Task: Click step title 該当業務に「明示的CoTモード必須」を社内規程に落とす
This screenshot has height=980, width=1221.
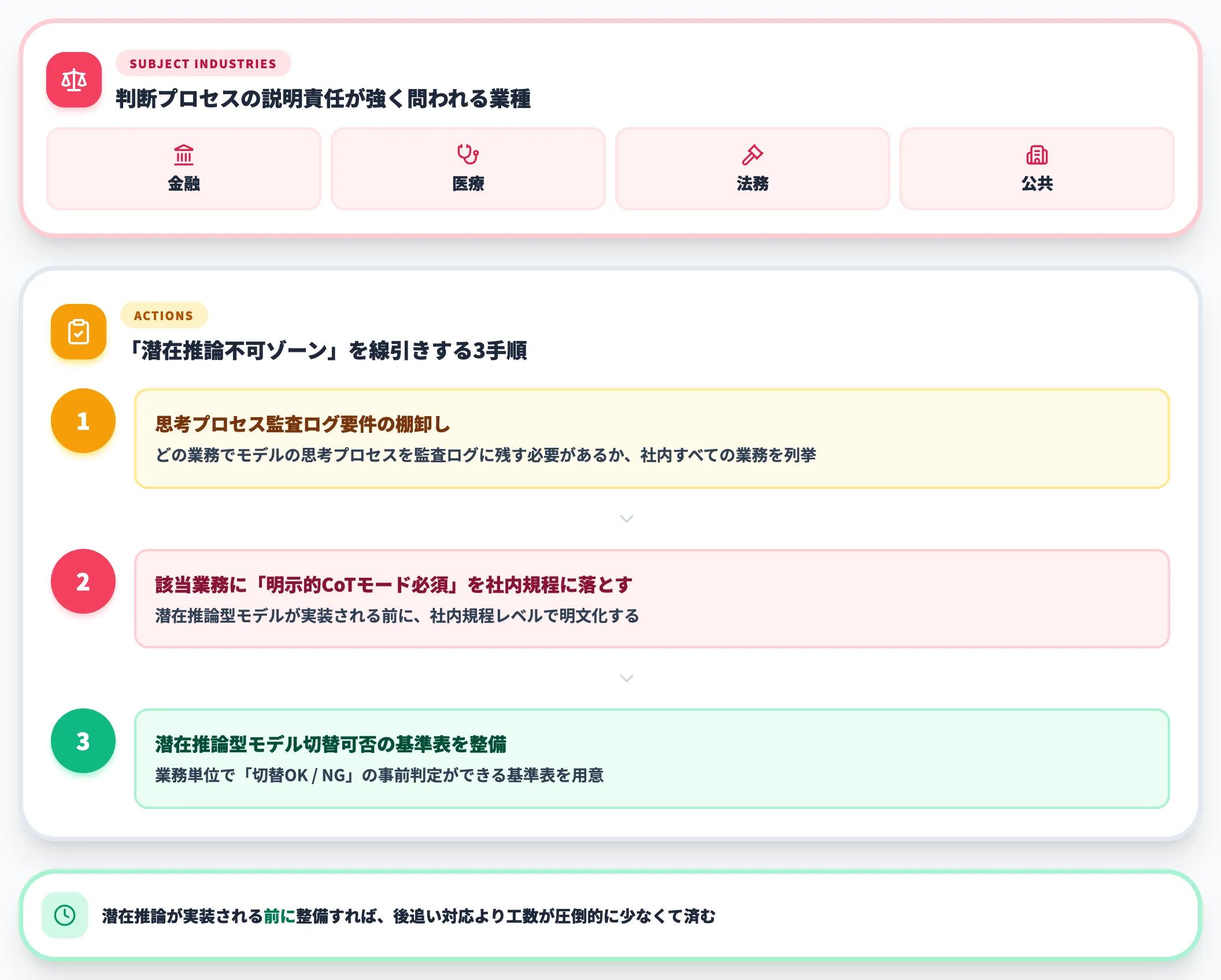Action: pyautogui.click(x=394, y=585)
